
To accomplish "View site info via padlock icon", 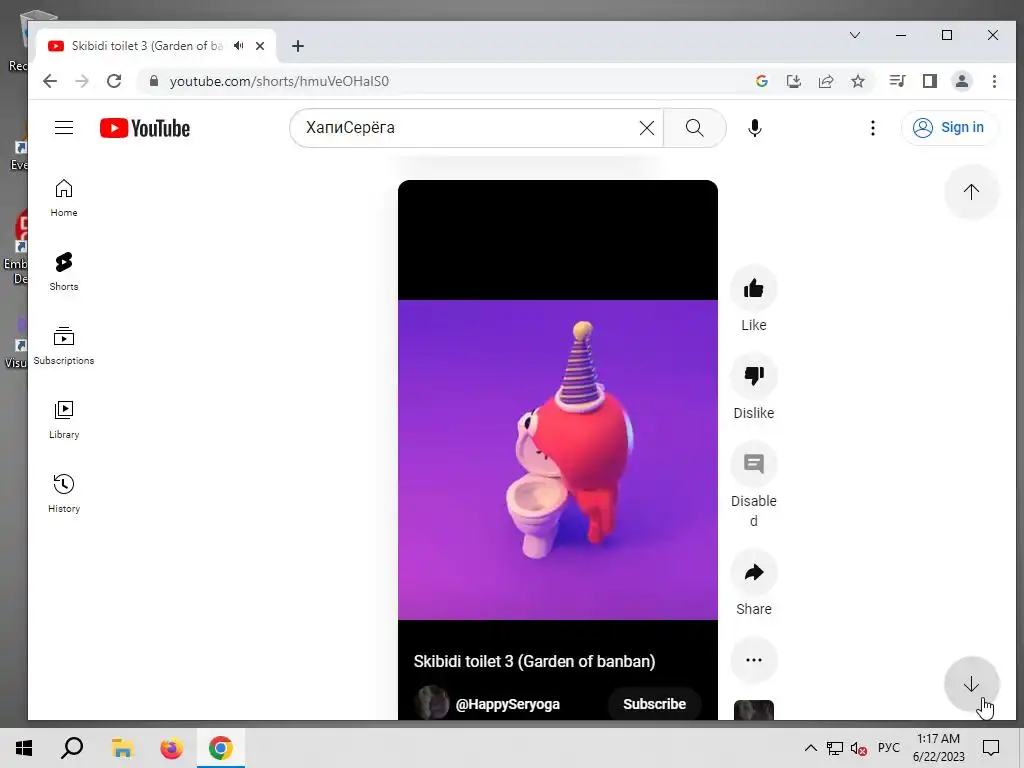I will 154,81.
